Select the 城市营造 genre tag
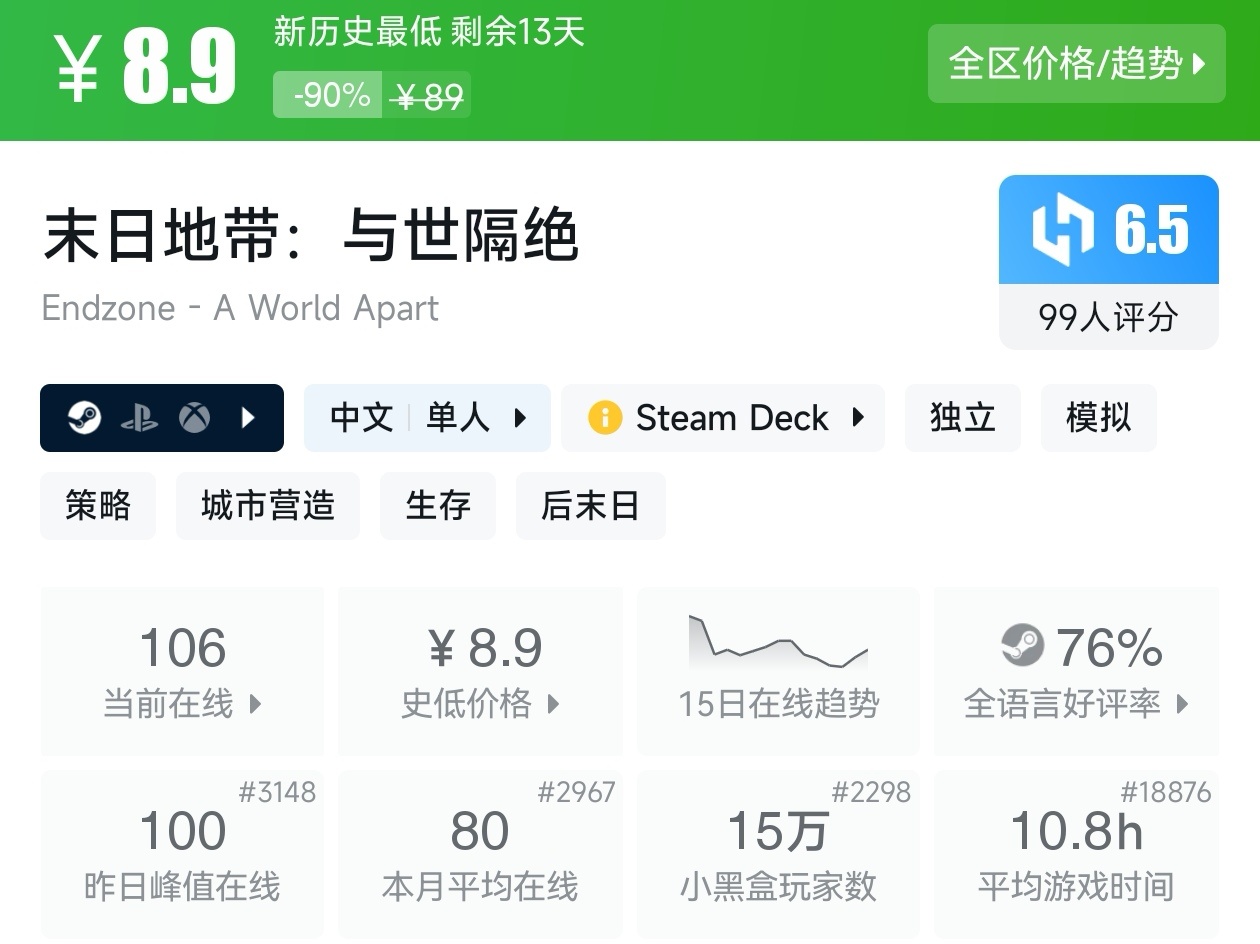Viewport: 1260px width, 944px height. [267, 506]
